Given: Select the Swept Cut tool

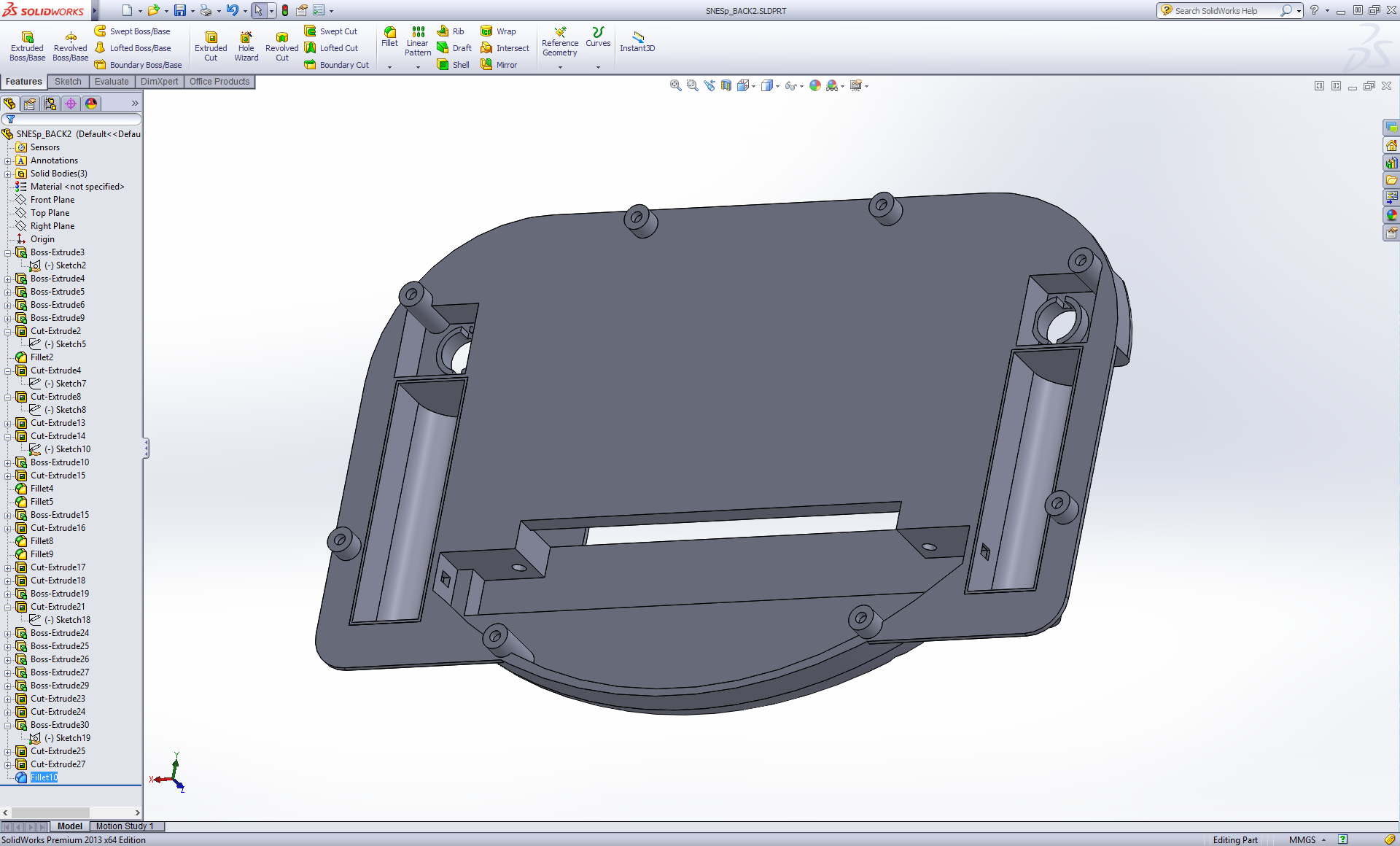Looking at the screenshot, I should tap(331, 31).
